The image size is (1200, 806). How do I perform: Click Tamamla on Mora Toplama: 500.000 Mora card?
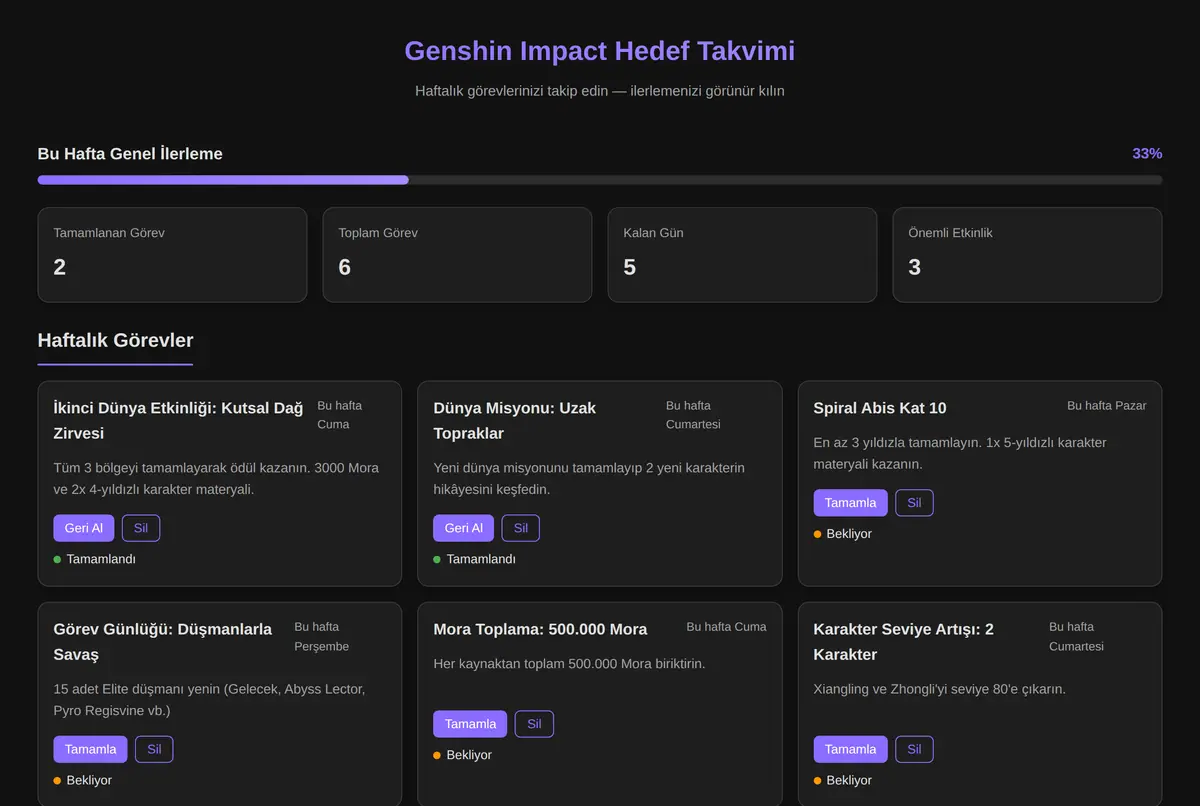470,724
